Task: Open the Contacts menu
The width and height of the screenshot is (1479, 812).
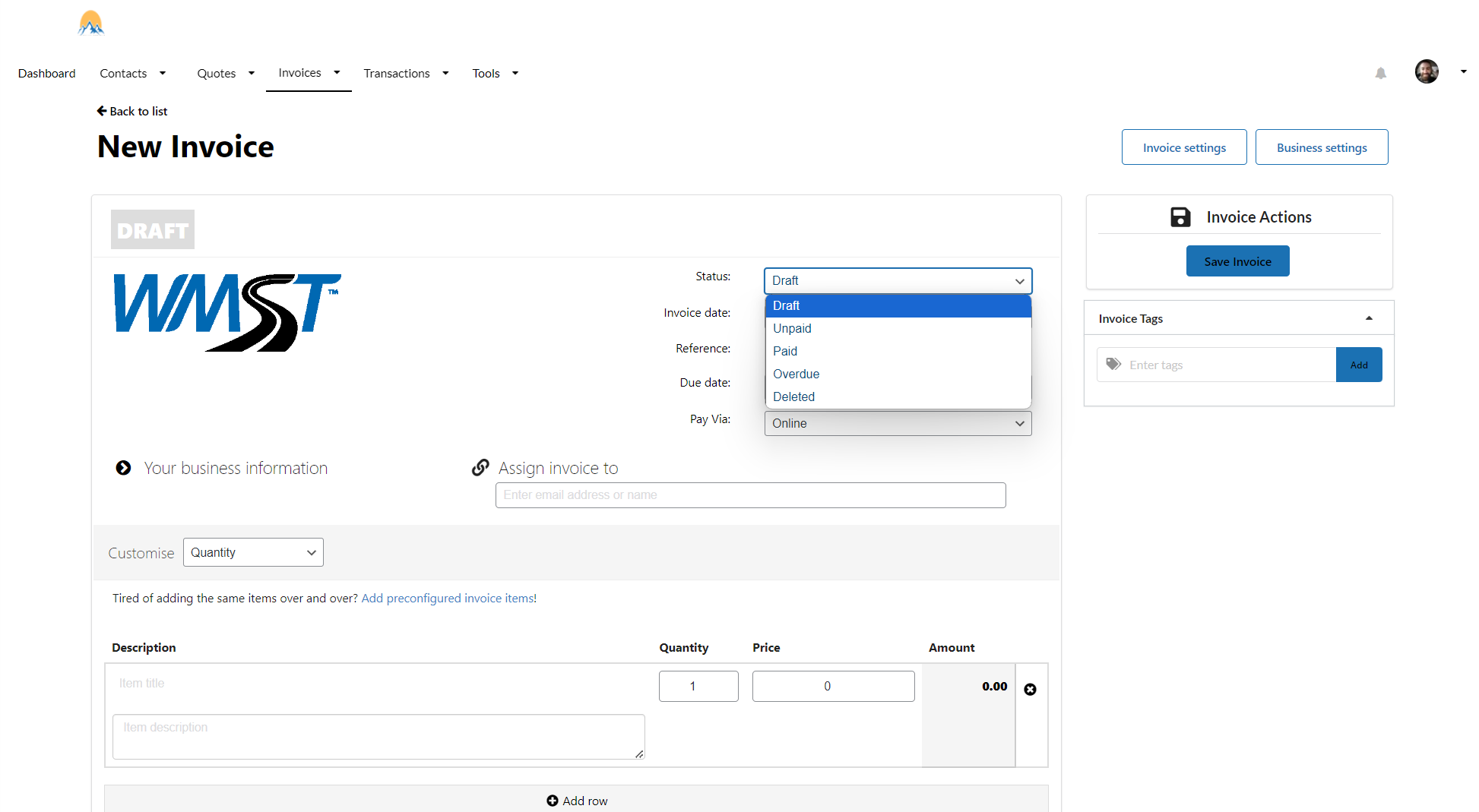Action: [x=132, y=73]
